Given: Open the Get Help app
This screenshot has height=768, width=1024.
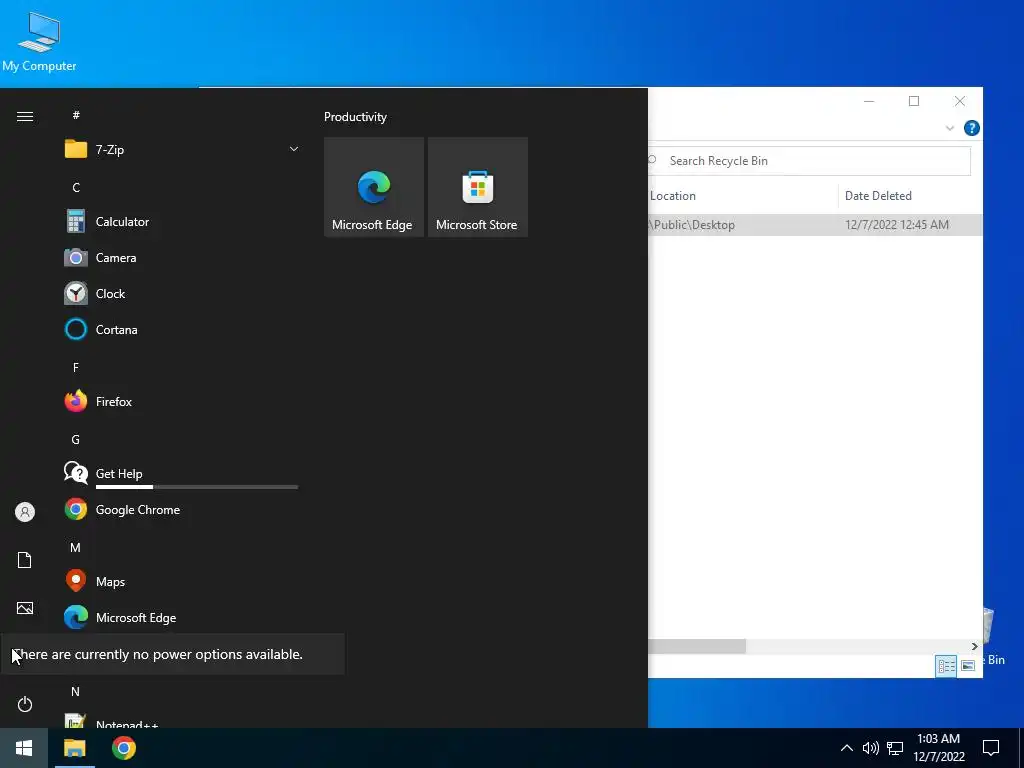Looking at the screenshot, I should [181, 472].
